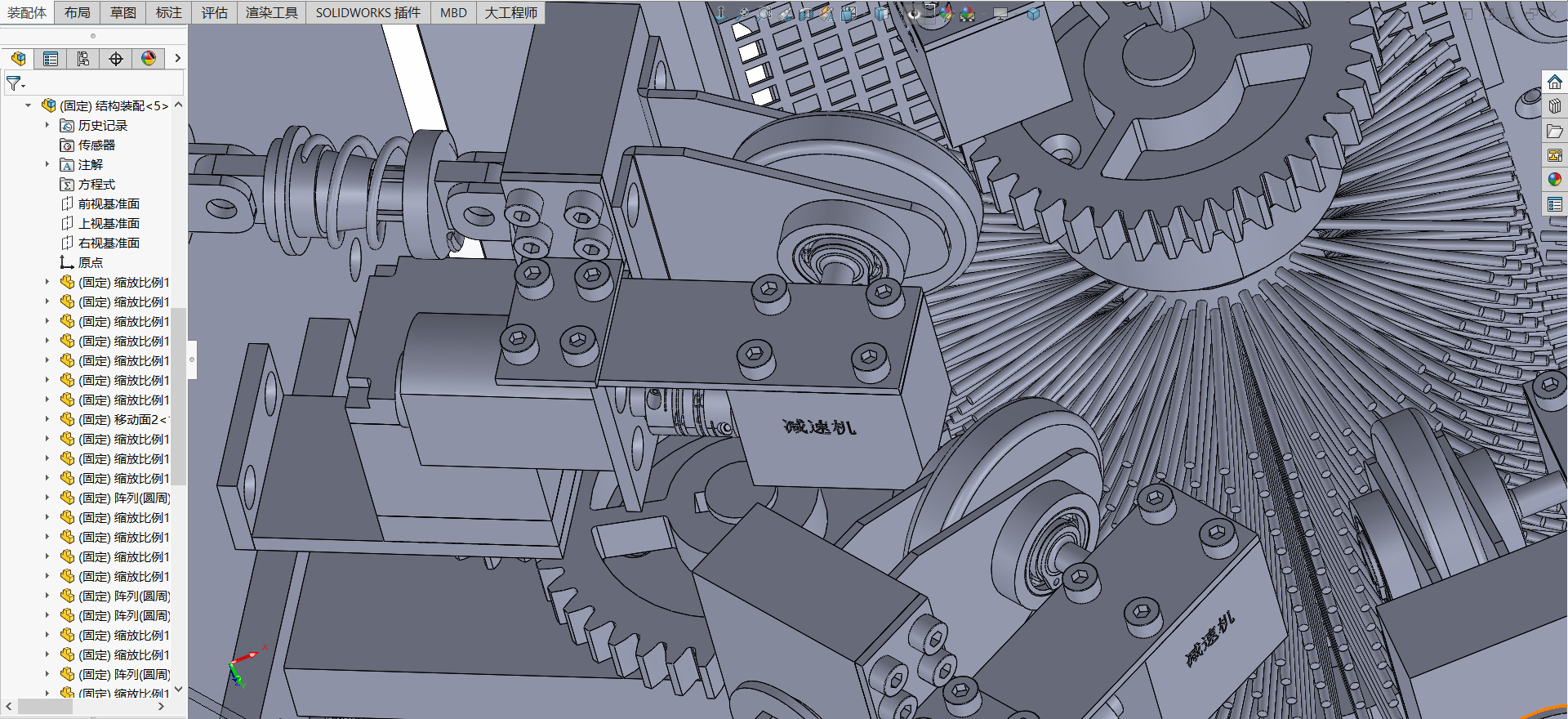This screenshot has height=719, width=1568.
Task: Select the 上视基准面 plane
Action: [x=100, y=223]
